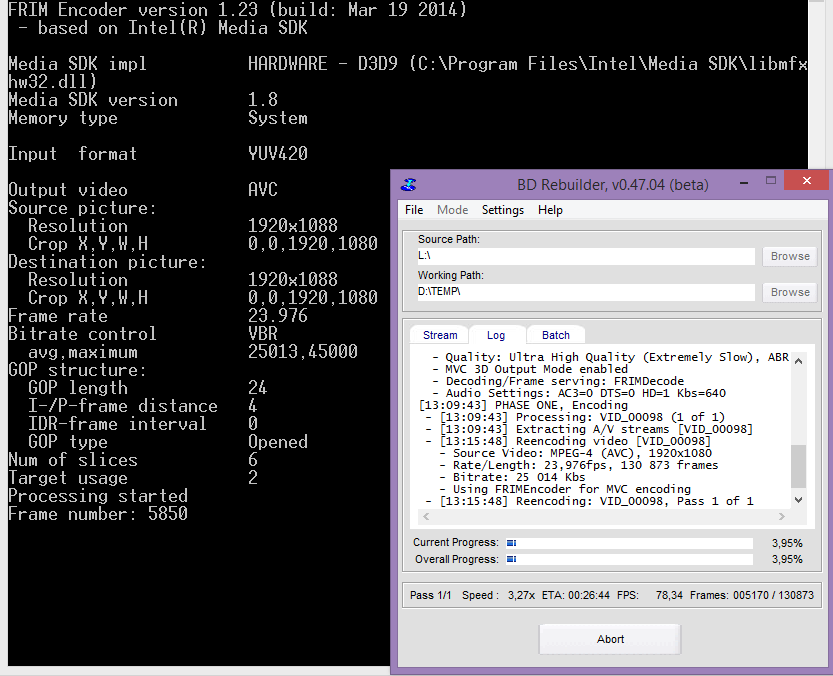Viewport: 833px width, 676px height.
Task: Switch to the Stream tab
Action: point(440,335)
